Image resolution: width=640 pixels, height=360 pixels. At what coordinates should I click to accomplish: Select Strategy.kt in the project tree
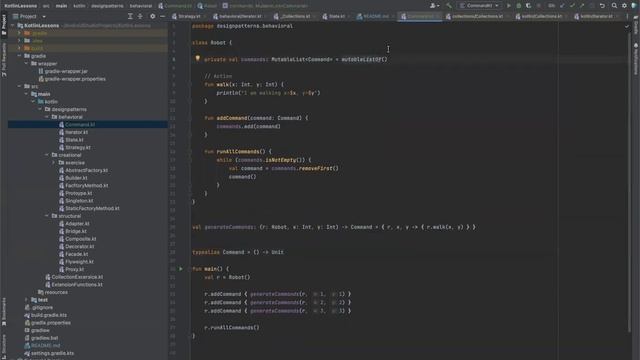coord(78,147)
